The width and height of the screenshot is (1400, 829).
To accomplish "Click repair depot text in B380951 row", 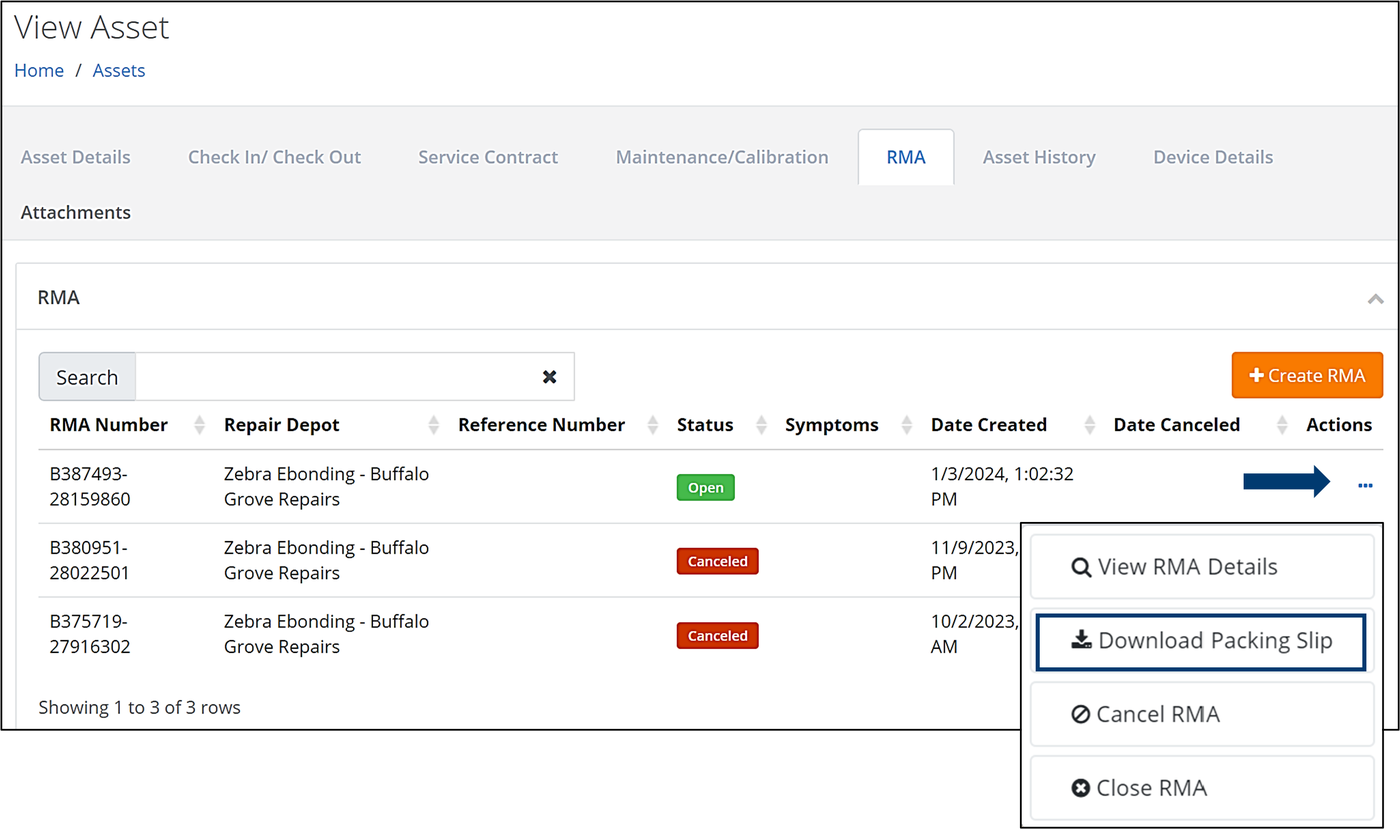I will tap(326, 560).
